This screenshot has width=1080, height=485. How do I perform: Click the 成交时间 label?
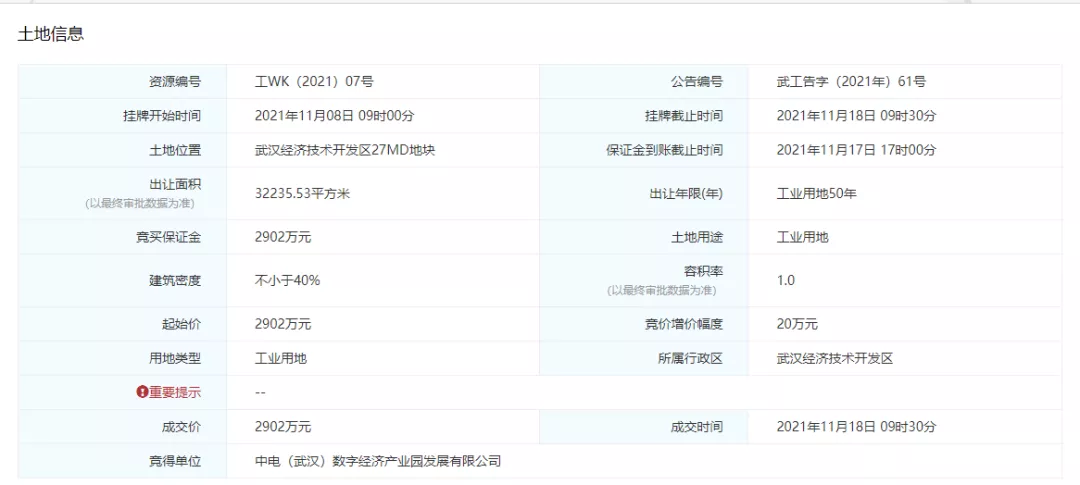click(x=697, y=427)
